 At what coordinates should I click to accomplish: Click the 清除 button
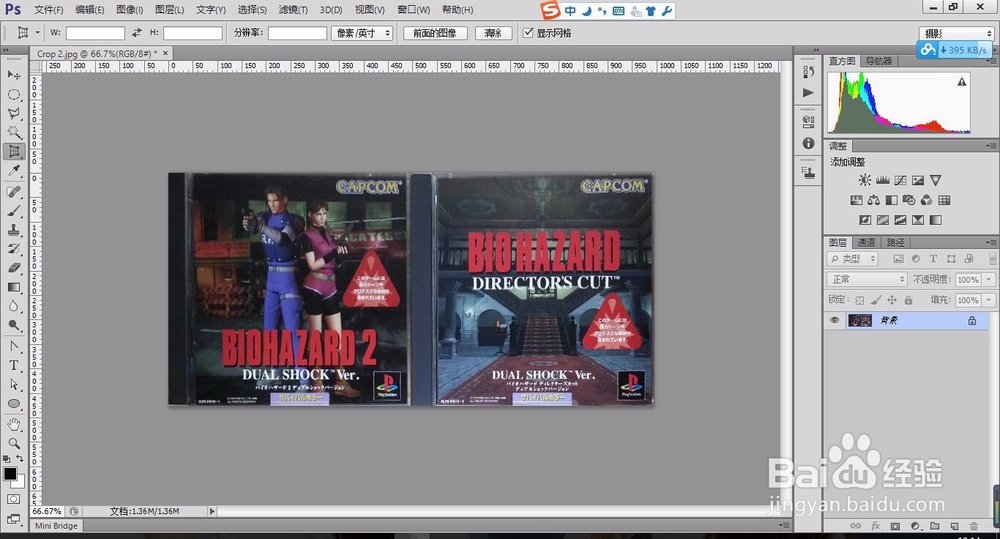click(493, 33)
